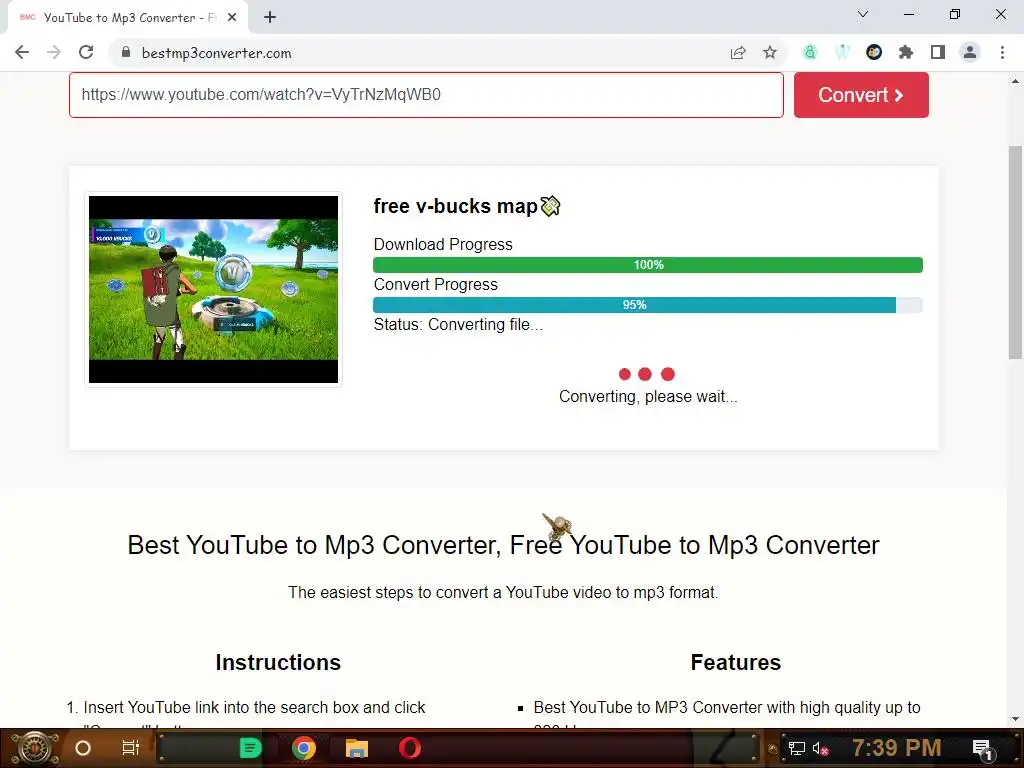The height and width of the screenshot is (768, 1024).
Task: Go back to the previous page
Action: (22, 53)
